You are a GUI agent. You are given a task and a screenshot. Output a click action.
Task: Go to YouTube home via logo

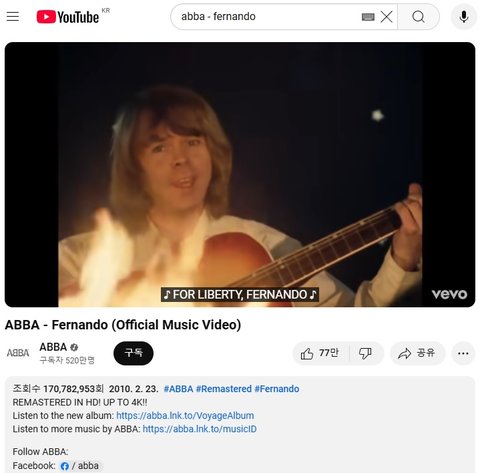[x=68, y=17]
